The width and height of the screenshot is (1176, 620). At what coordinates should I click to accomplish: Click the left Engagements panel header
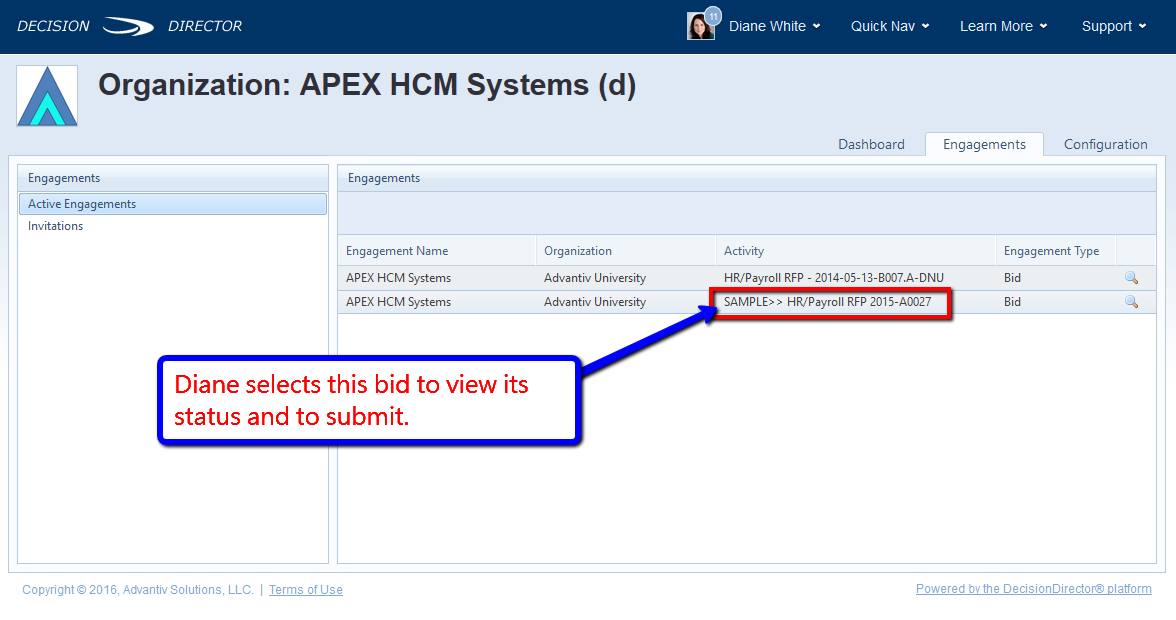coord(173,178)
